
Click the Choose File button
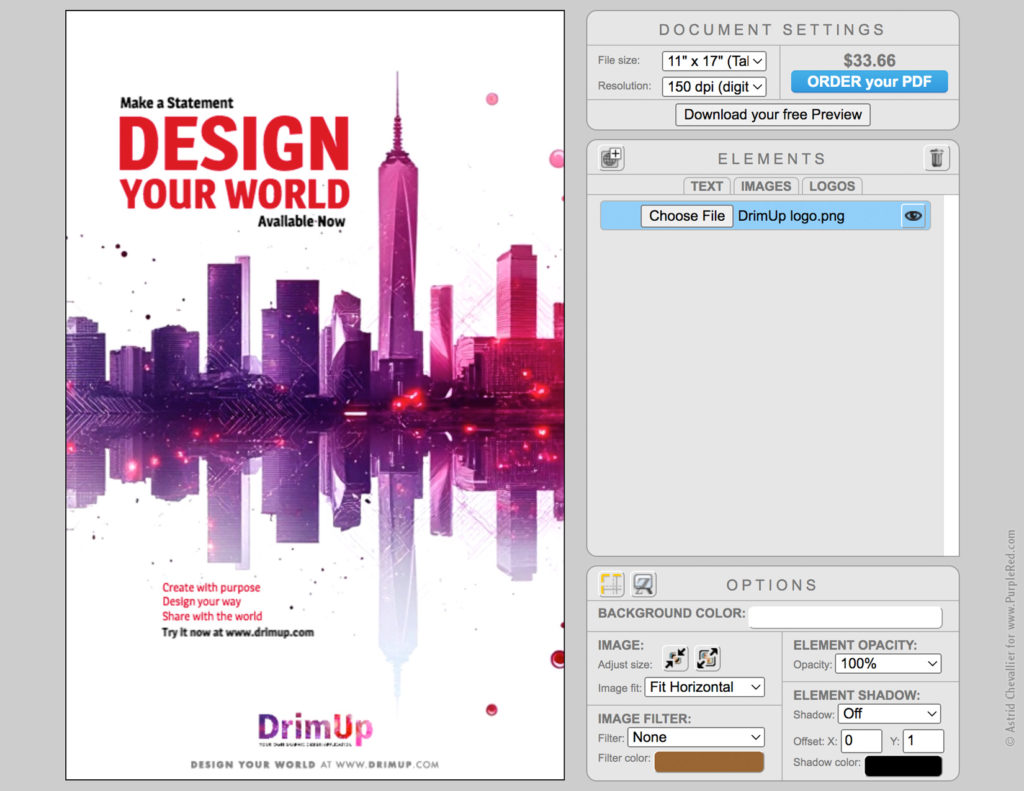pos(686,216)
